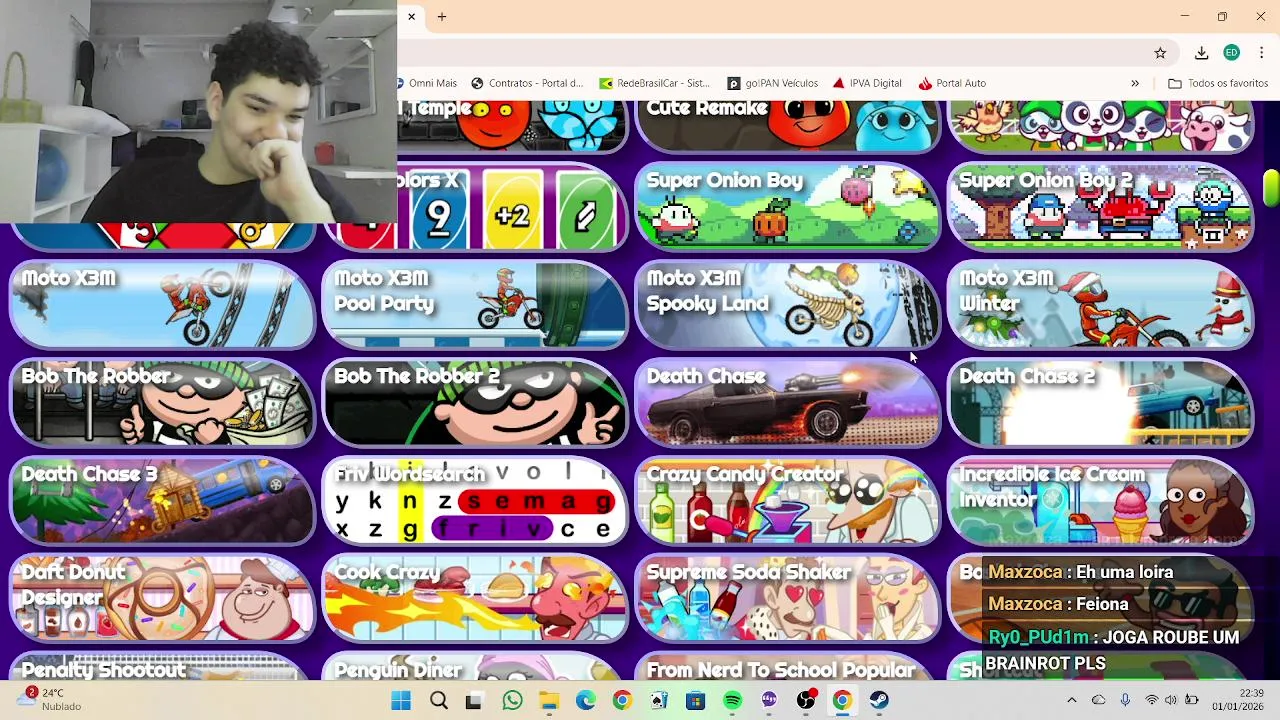Open battery status tray icon
Screen dimensions: 1280x720
(1192, 700)
